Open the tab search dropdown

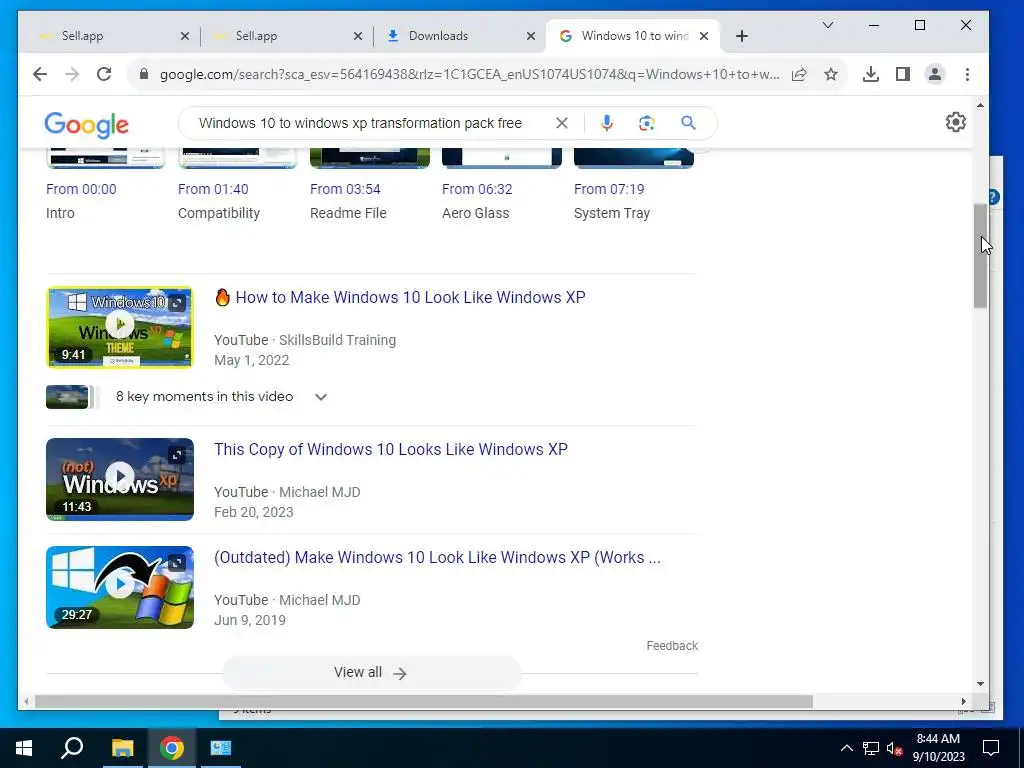(827, 25)
